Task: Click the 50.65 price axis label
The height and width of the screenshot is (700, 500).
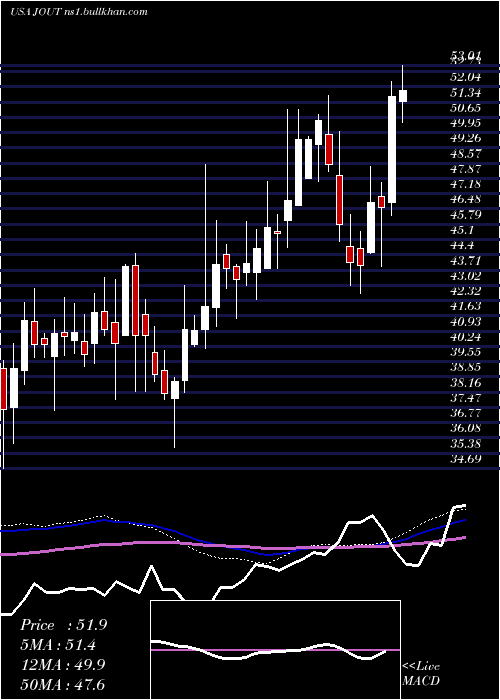Action: 466,108
